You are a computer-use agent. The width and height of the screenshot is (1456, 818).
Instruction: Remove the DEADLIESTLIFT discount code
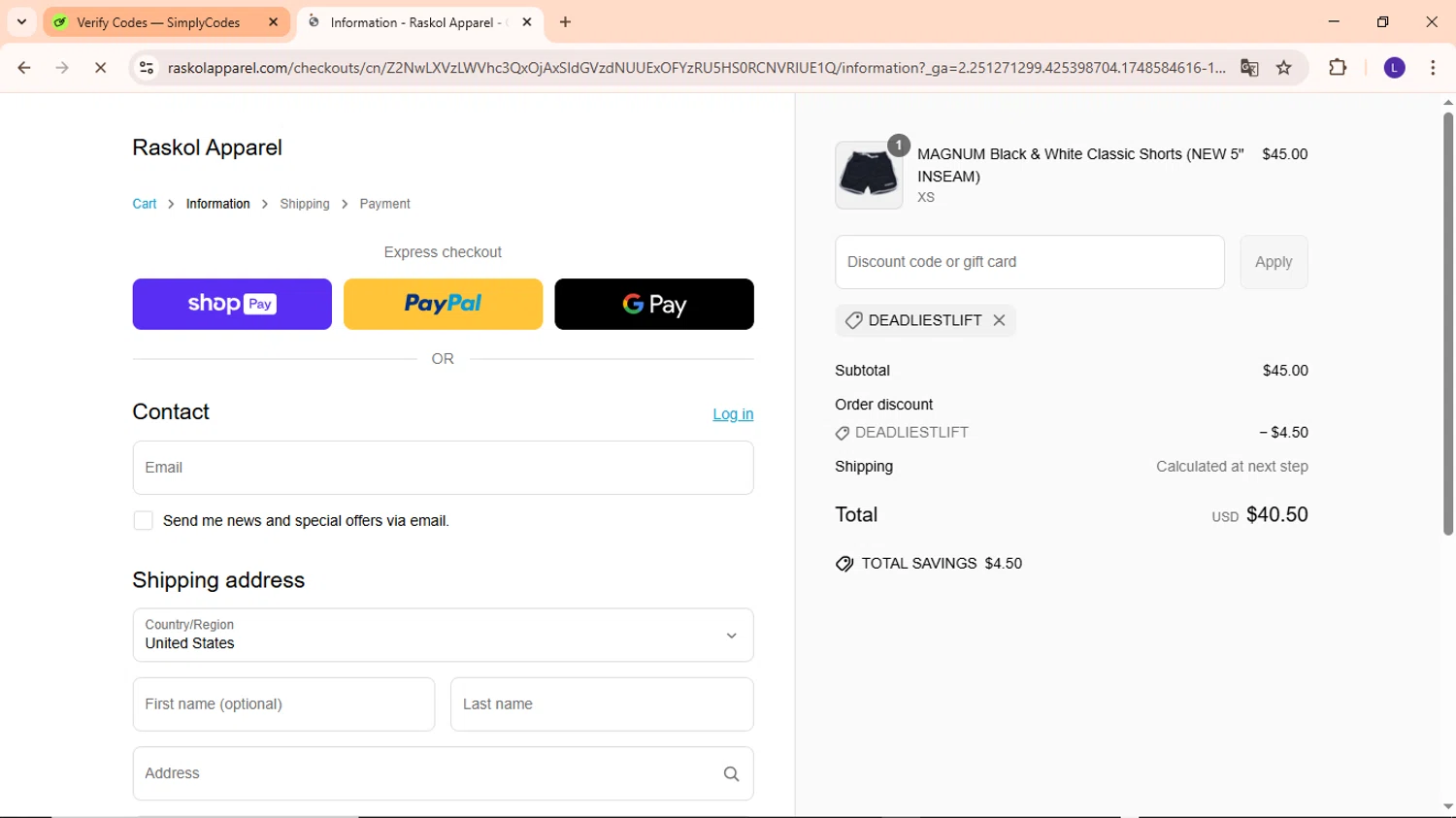[999, 320]
